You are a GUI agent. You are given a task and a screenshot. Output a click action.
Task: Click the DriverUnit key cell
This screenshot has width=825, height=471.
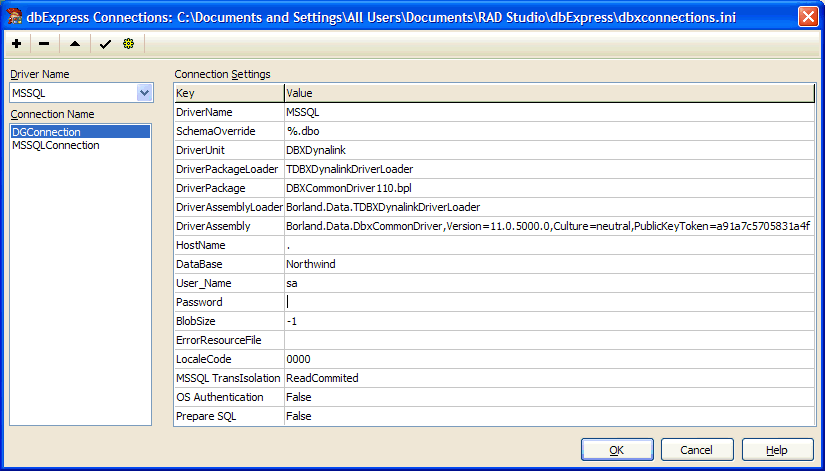click(x=229, y=151)
